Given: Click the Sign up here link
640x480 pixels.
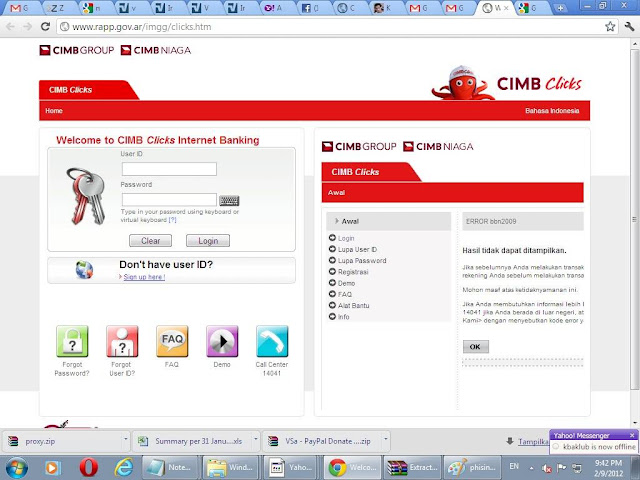Looking at the screenshot, I should tap(144, 277).
